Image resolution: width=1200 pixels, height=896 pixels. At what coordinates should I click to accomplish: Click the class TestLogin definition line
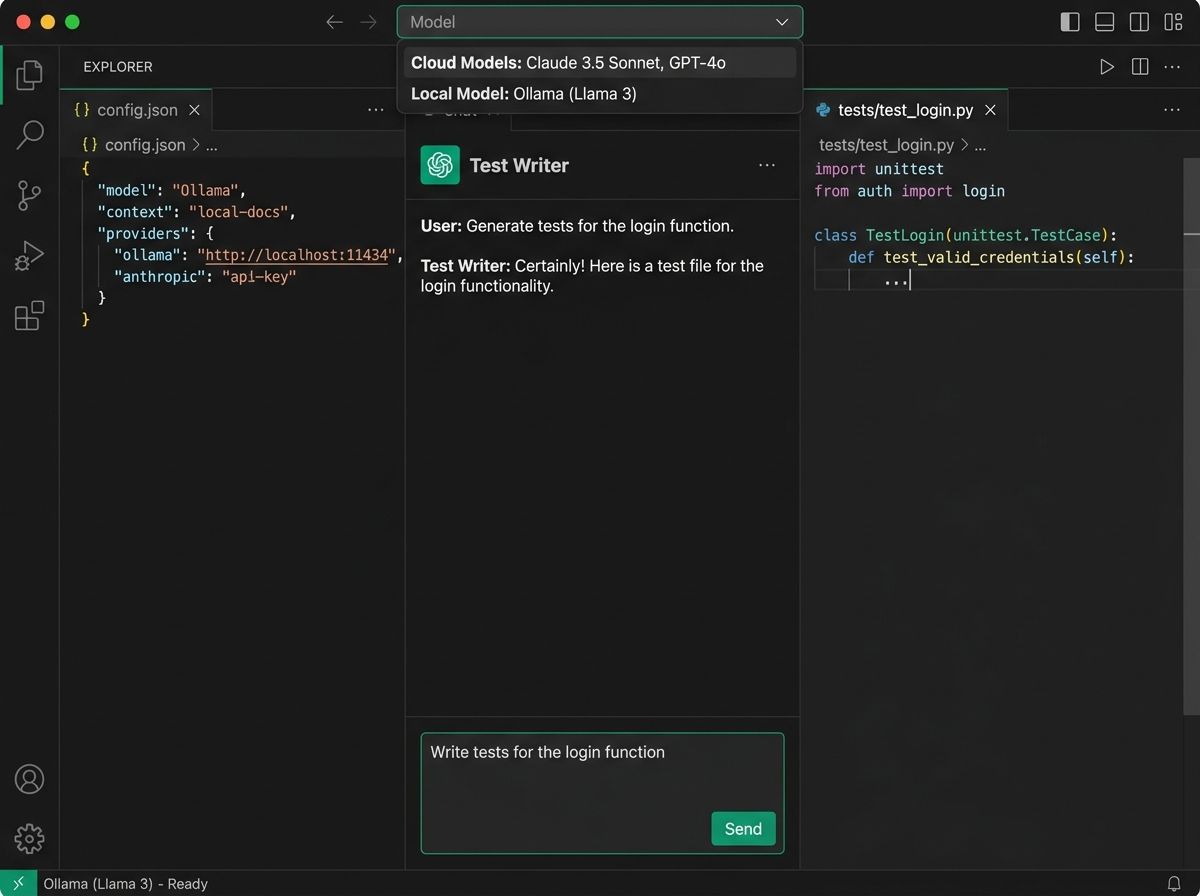coord(965,235)
